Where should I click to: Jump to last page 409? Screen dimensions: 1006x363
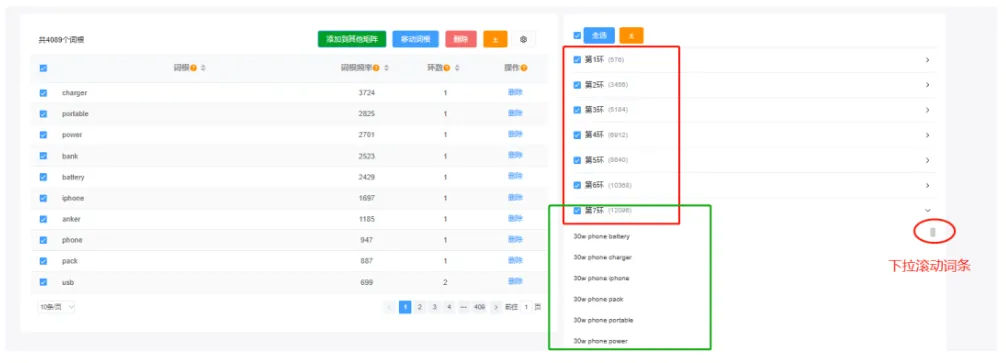pos(479,307)
